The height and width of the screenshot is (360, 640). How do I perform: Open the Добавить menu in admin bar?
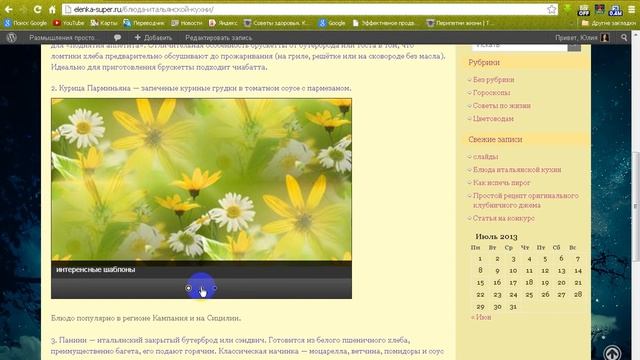(153, 38)
